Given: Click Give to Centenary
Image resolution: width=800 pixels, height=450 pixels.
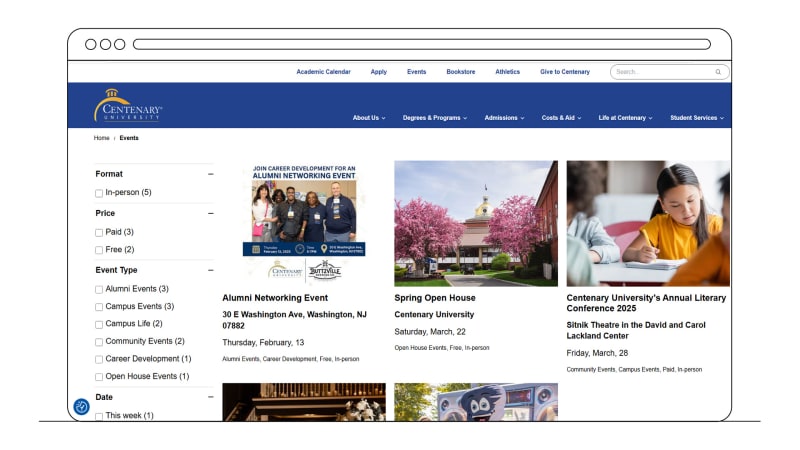Looking at the screenshot, I should [565, 72].
